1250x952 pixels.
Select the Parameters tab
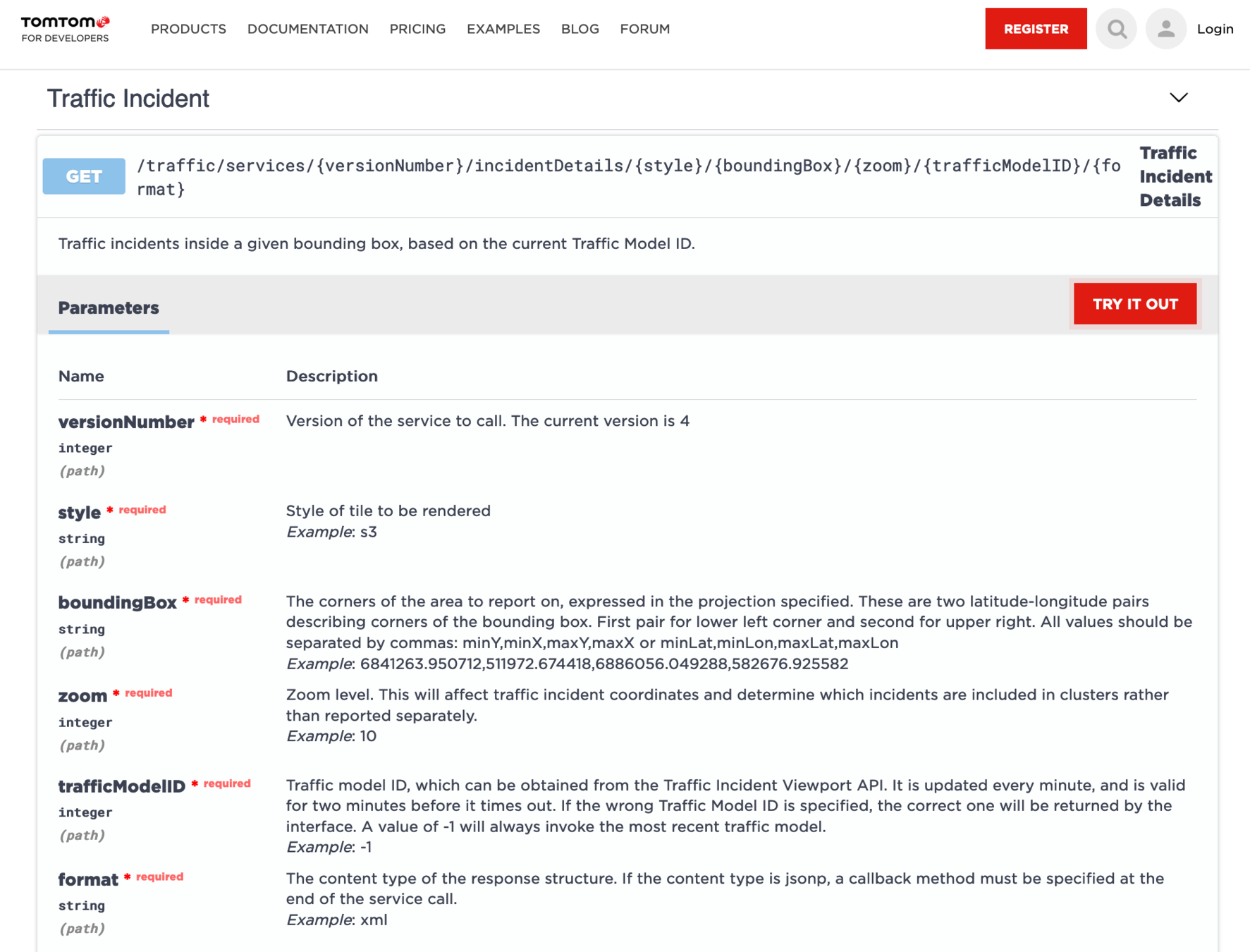[x=109, y=308]
